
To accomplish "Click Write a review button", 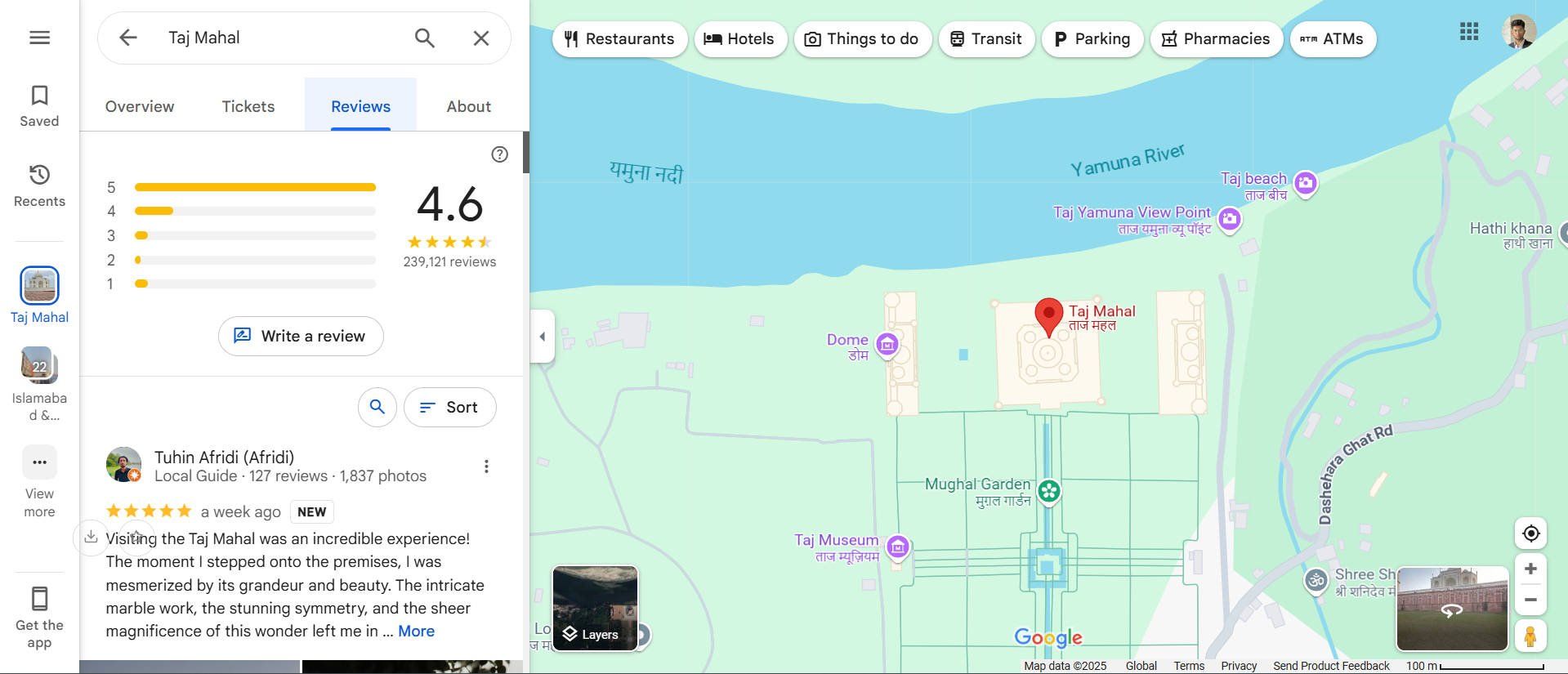I will [x=301, y=336].
